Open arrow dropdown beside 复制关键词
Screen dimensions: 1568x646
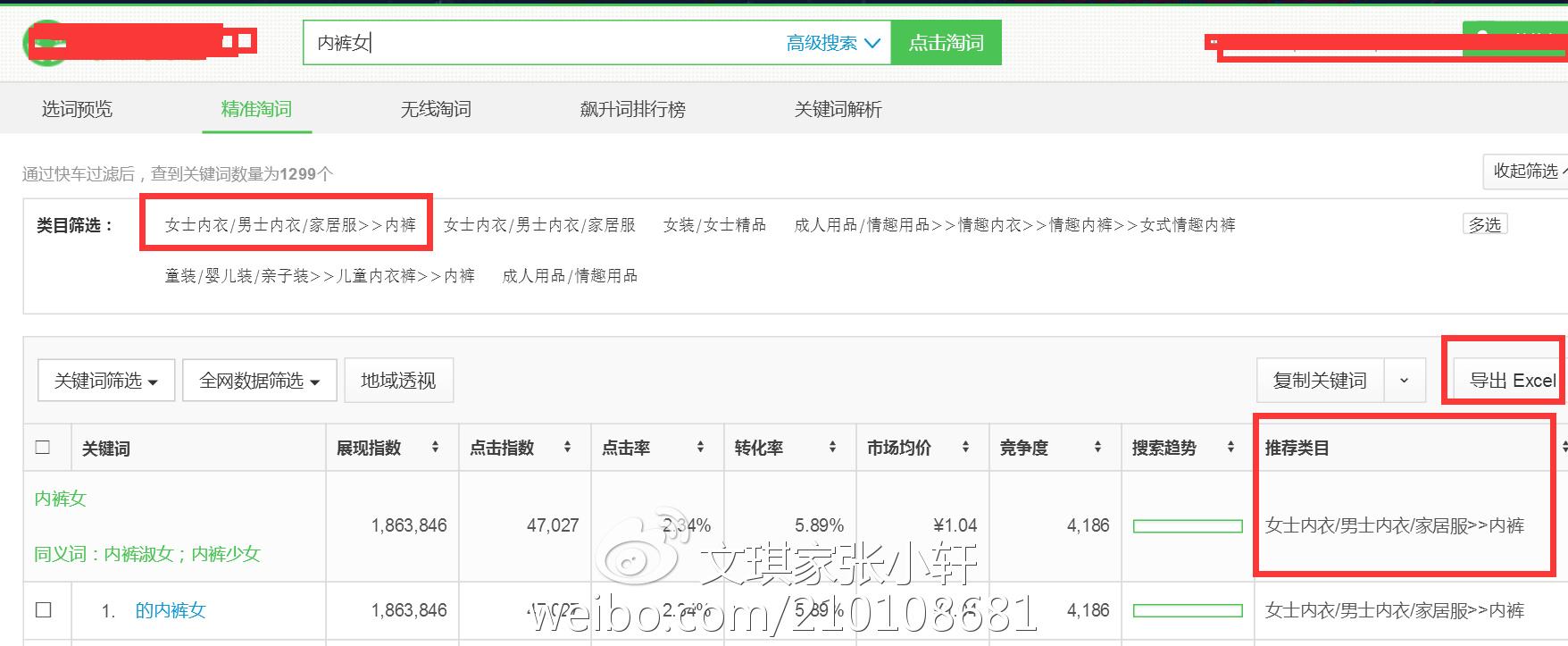coord(1405,381)
